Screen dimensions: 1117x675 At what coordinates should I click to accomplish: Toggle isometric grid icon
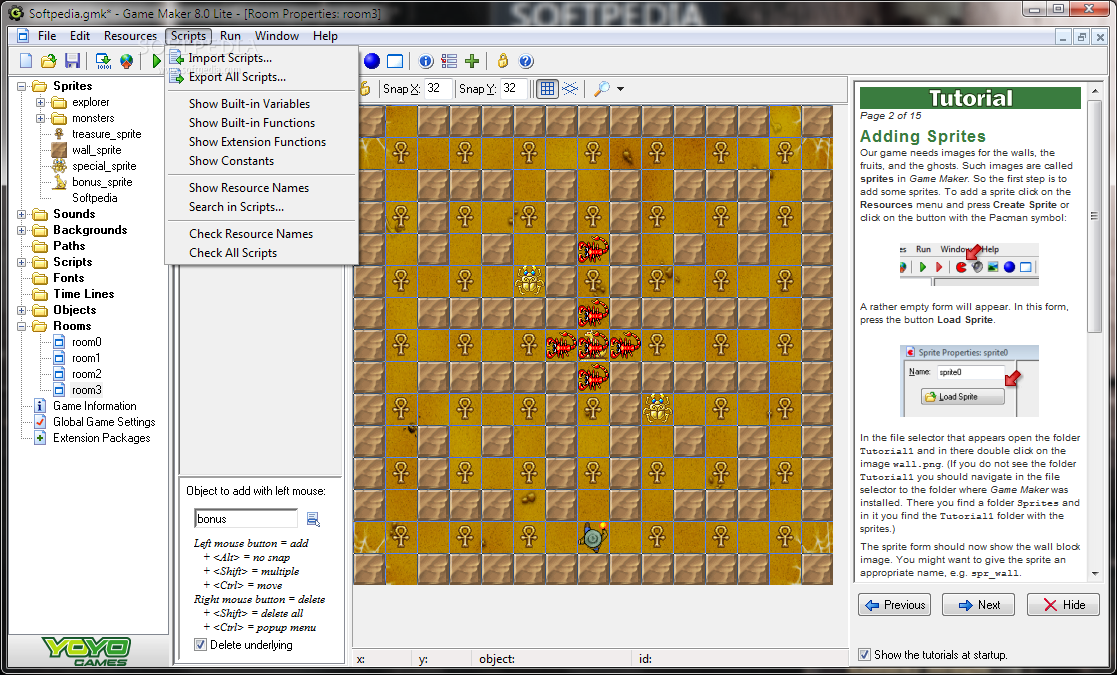570,88
